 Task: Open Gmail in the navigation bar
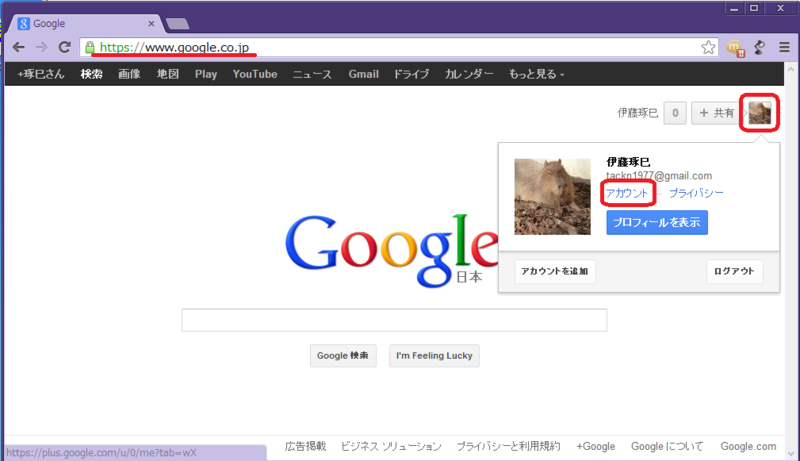coord(363,74)
